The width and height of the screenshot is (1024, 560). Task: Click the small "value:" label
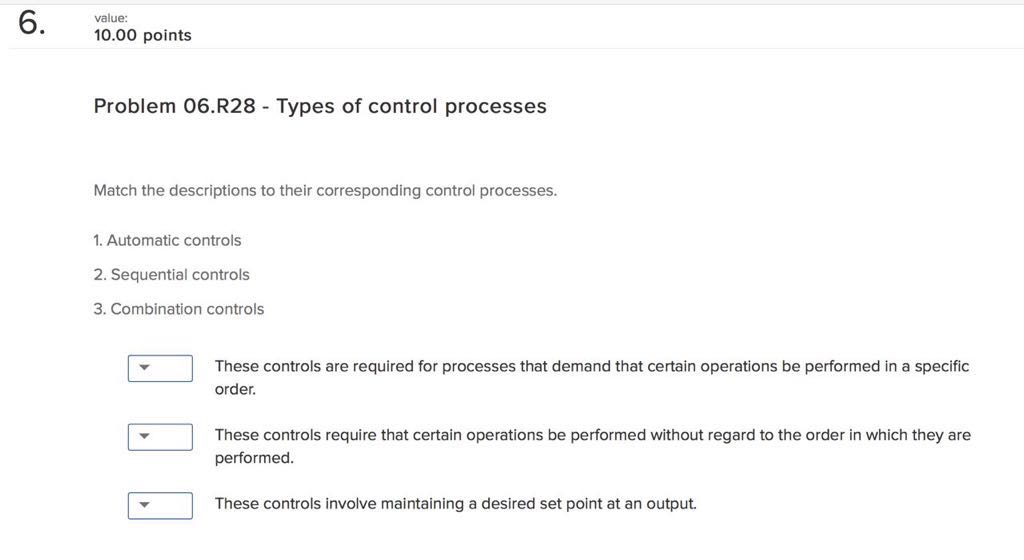tap(110, 18)
